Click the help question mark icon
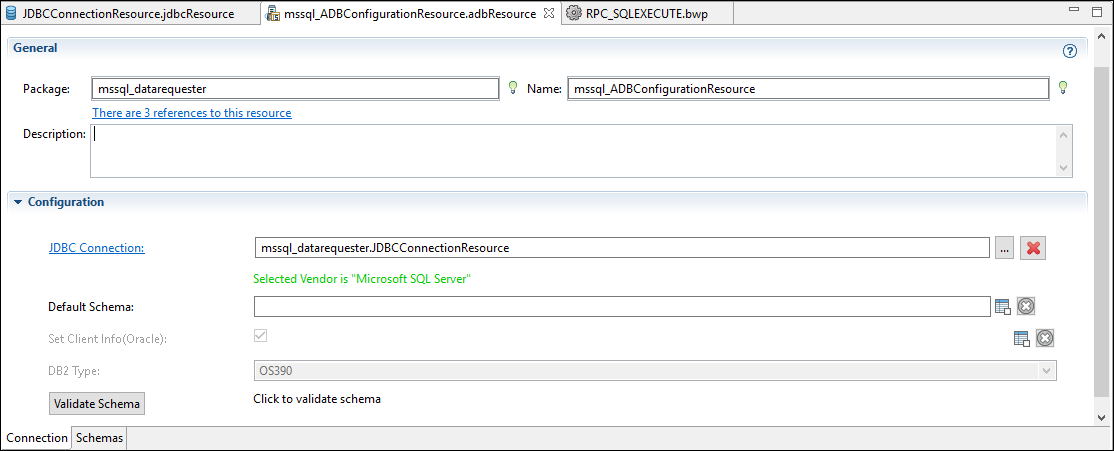The width and height of the screenshot is (1114, 451). (1070, 51)
